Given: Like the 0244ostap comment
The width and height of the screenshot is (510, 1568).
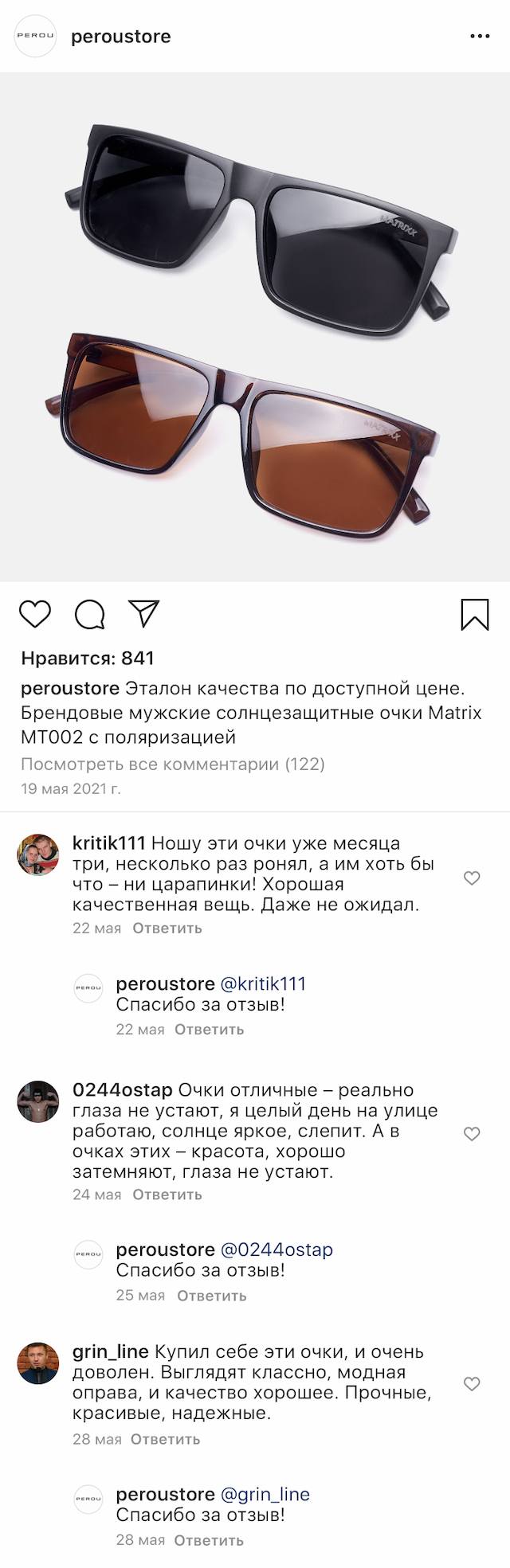Looking at the screenshot, I should pos(472,1133).
